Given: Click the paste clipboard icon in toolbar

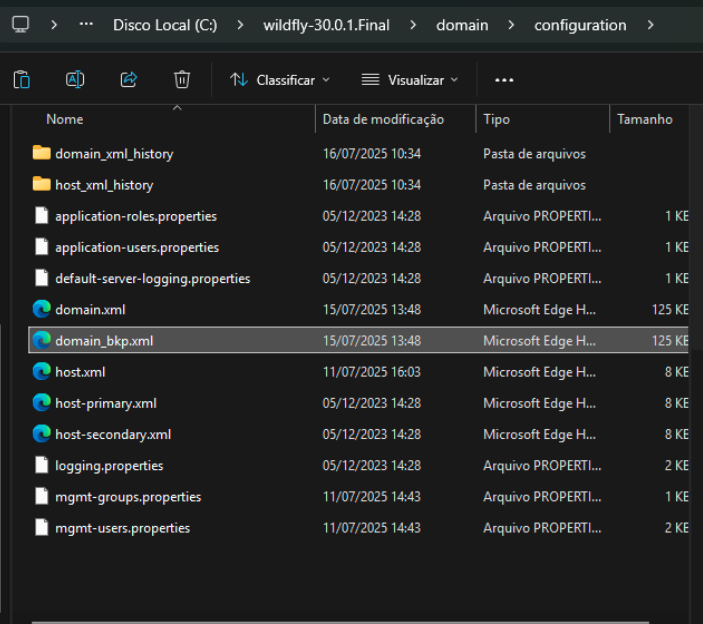Looking at the screenshot, I should 22,79.
